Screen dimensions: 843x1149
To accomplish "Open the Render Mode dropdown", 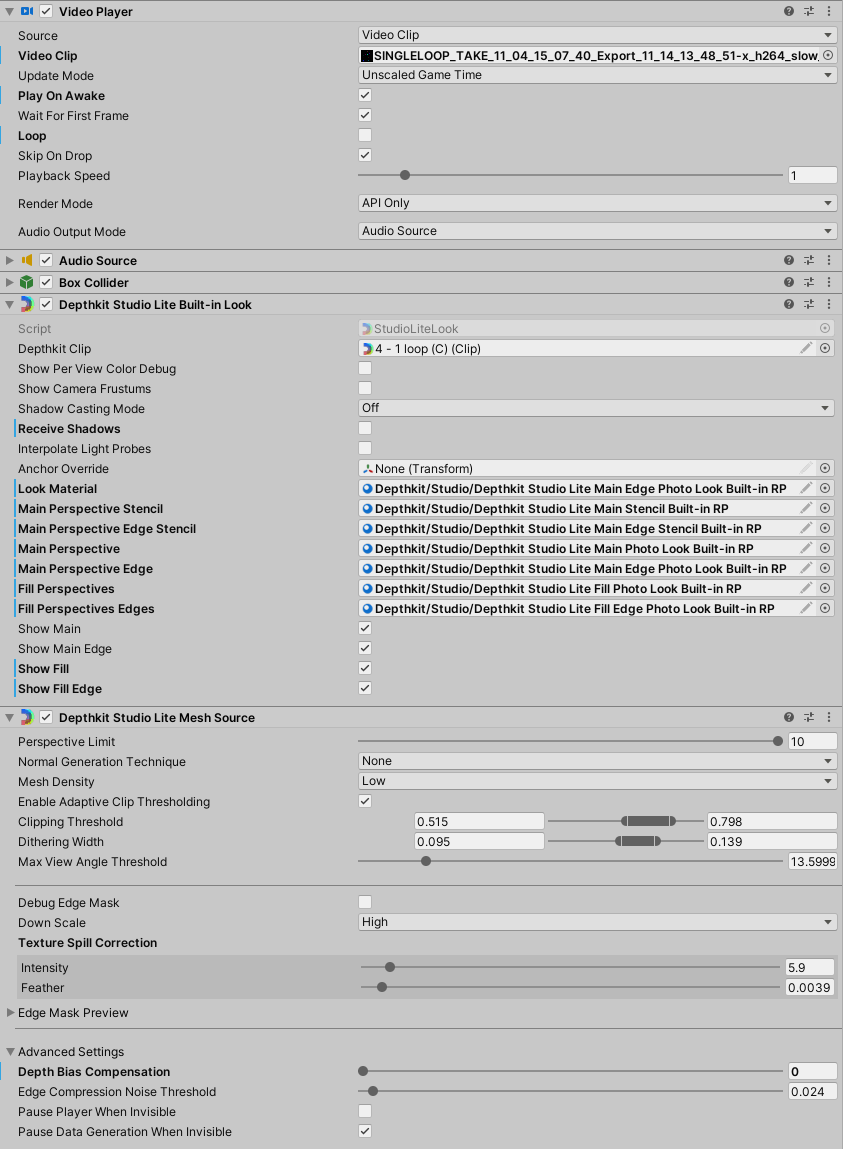I will 597,203.
